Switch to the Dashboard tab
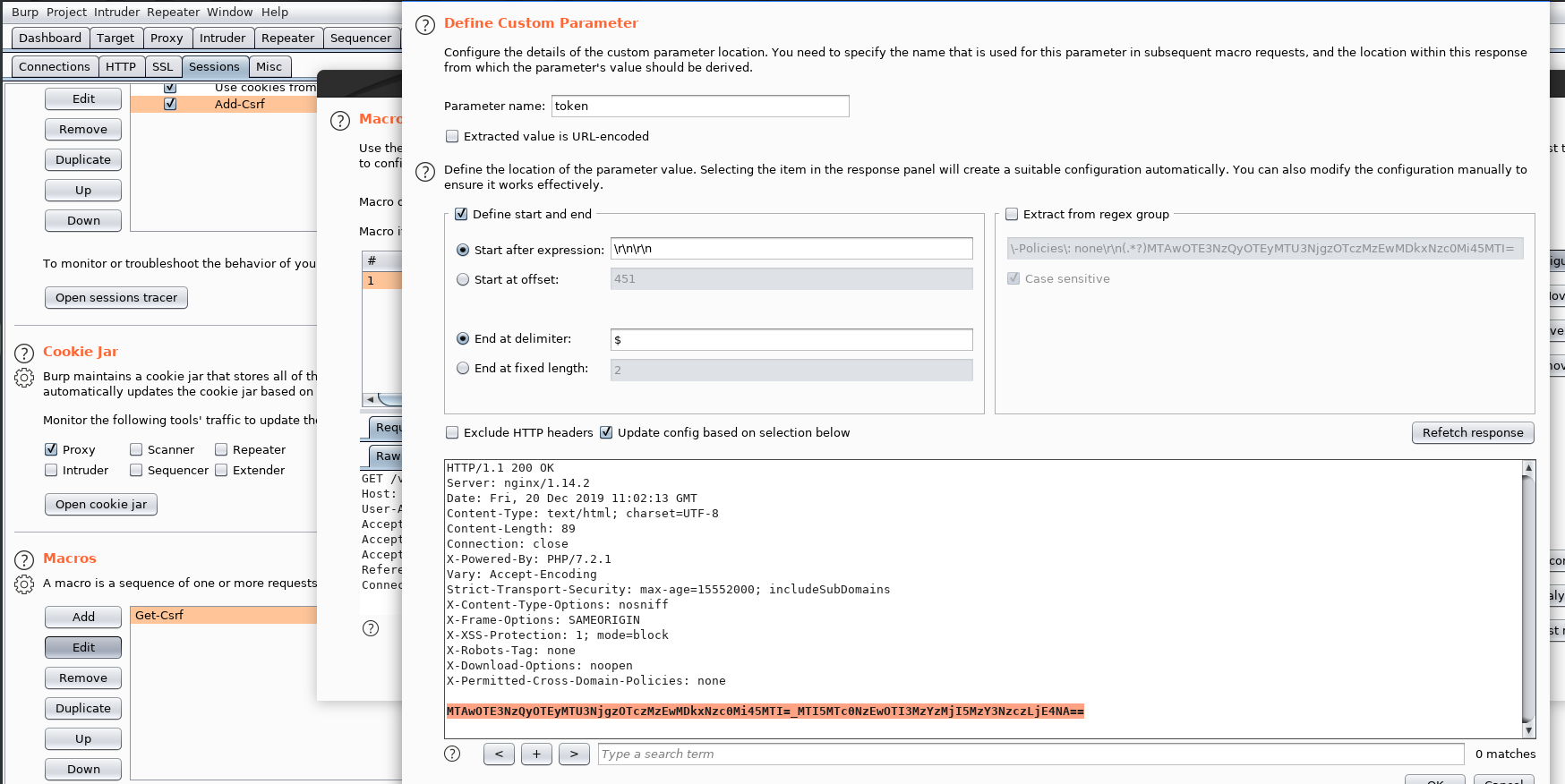Screen dimensions: 1565x784 point(50,38)
